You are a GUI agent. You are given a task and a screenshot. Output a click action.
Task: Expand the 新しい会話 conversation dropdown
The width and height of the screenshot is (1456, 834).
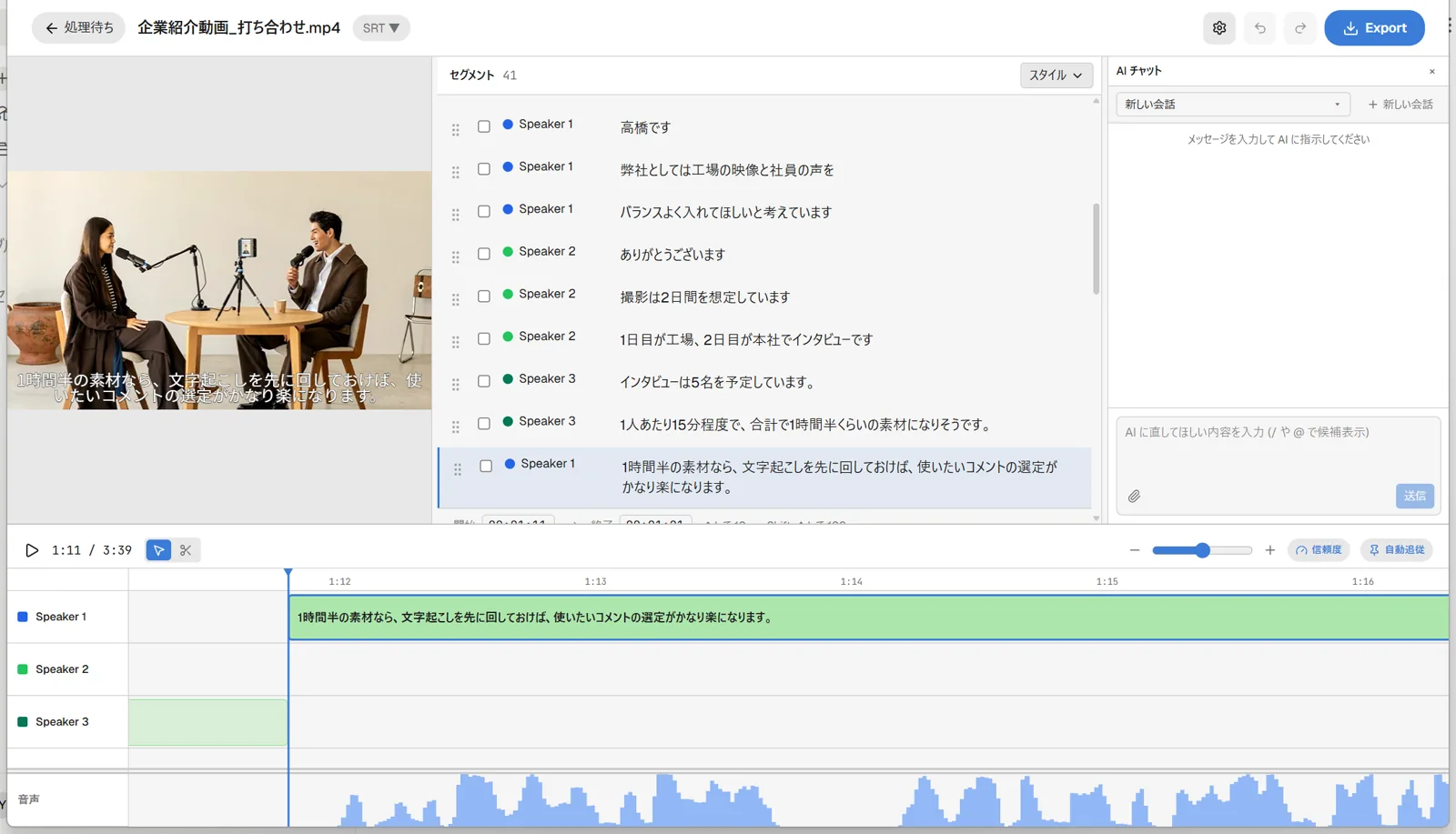coord(1233,105)
